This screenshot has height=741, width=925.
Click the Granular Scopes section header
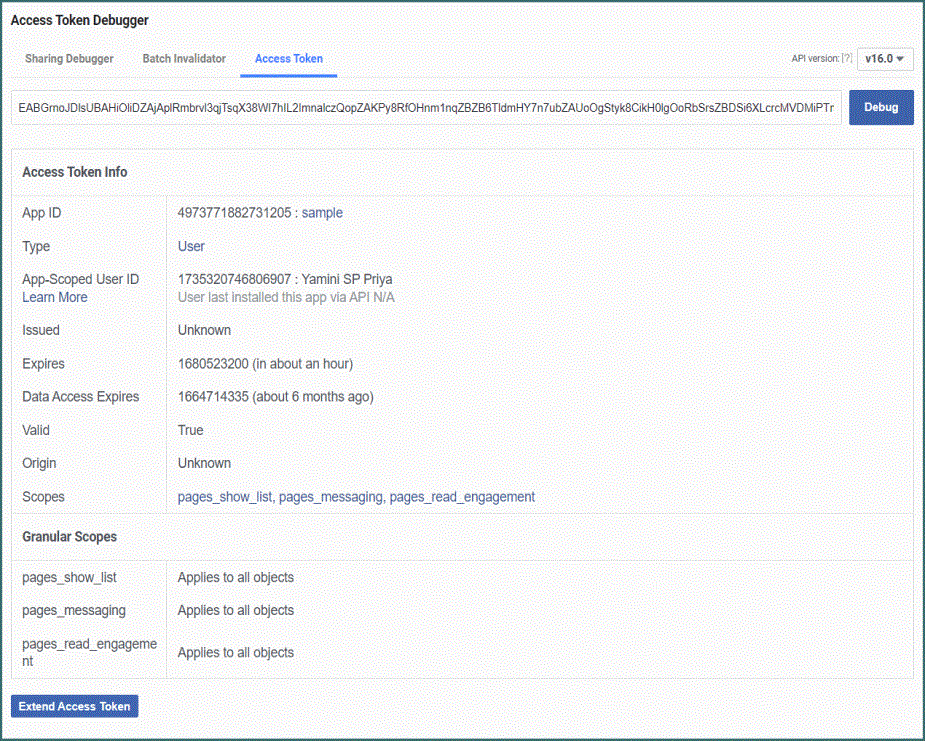click(70, 537)
